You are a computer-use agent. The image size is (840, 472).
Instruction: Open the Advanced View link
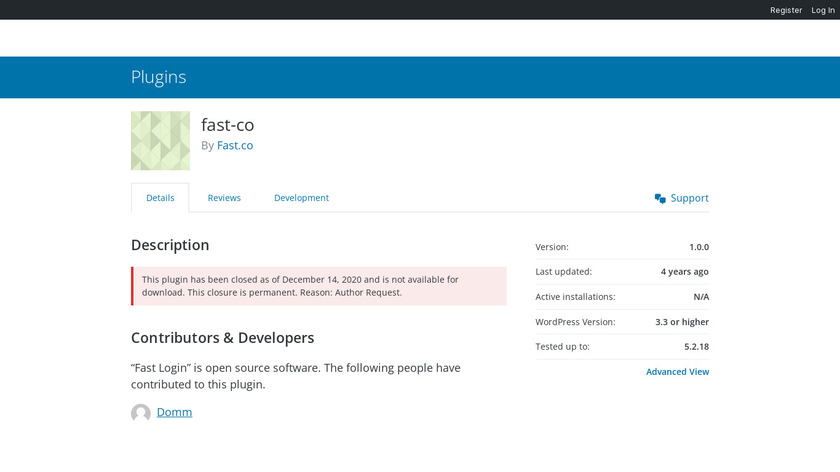point(677,372)
